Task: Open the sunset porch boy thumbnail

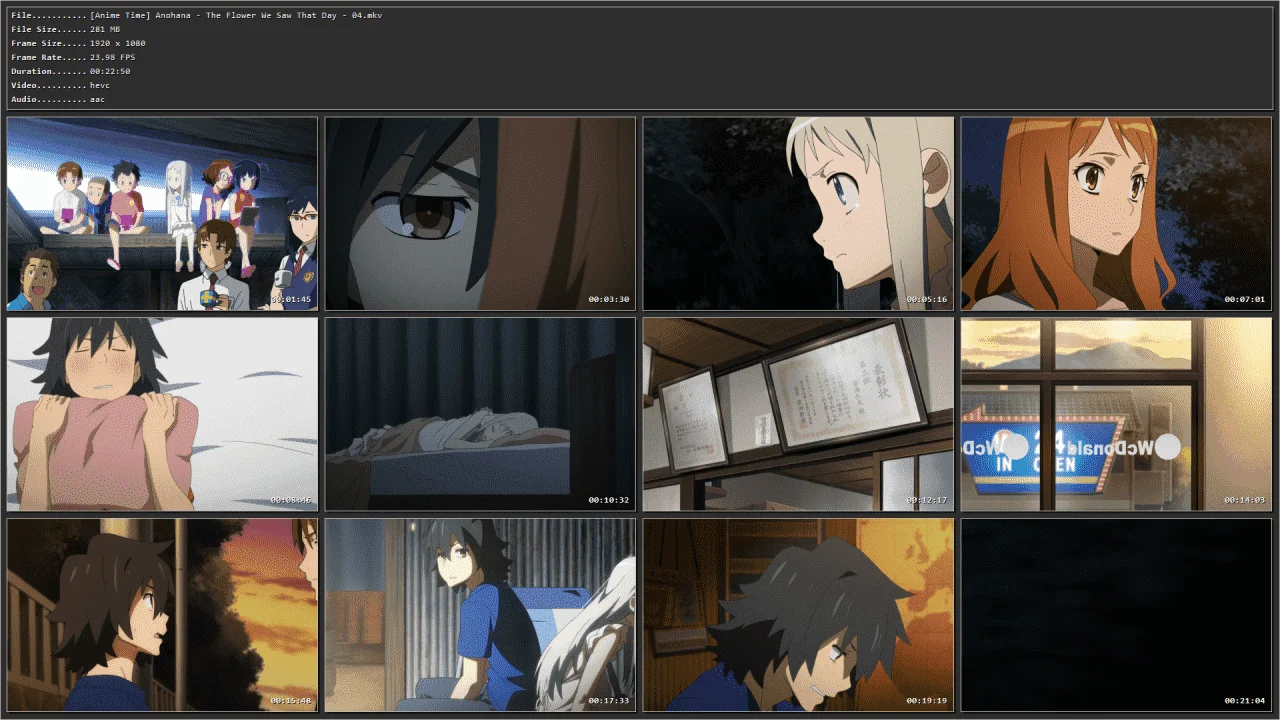Action: [162, 615]
